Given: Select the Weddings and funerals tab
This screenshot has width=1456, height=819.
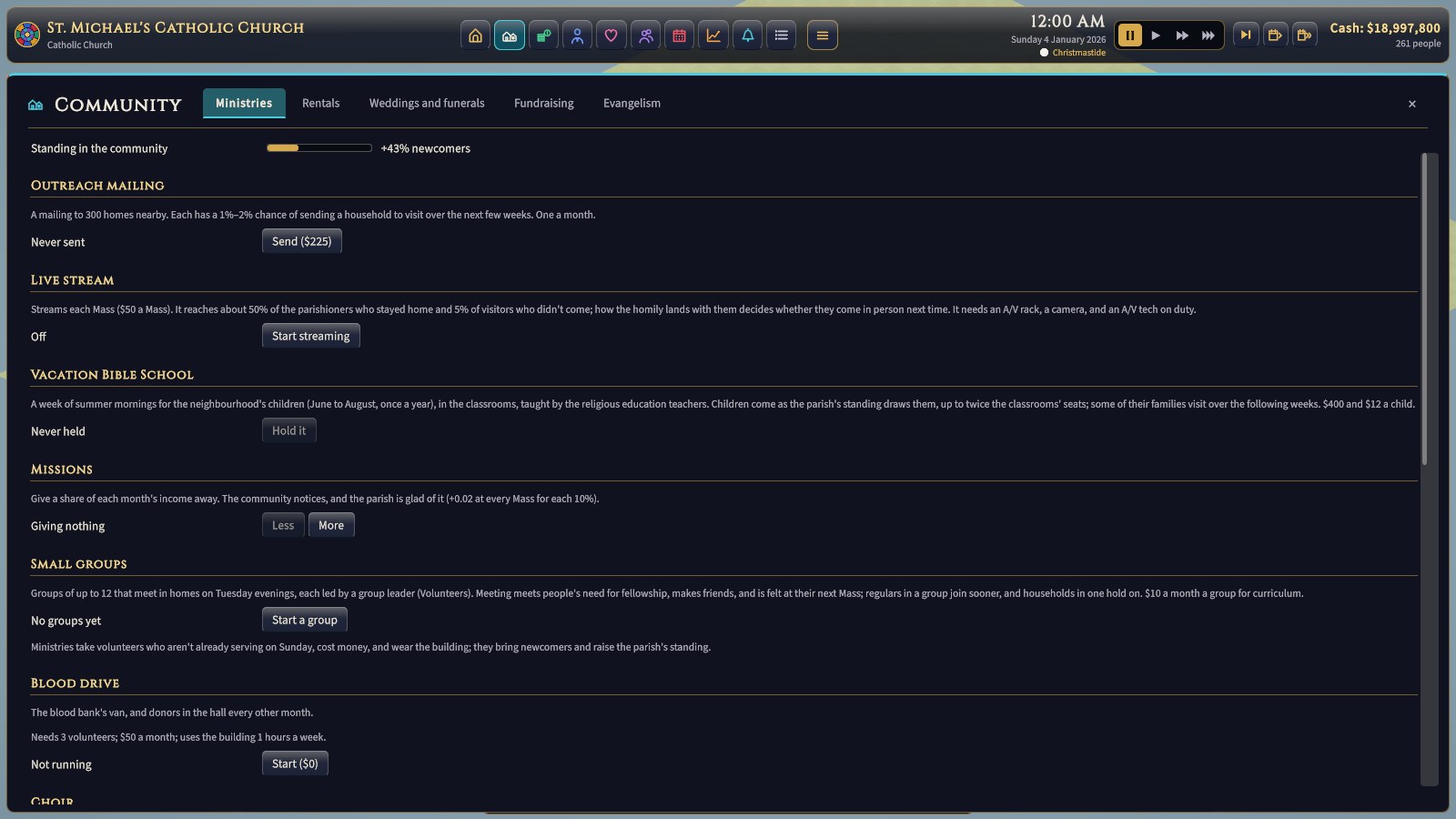Looking at the screenshot, I should [x=427, y=103].
